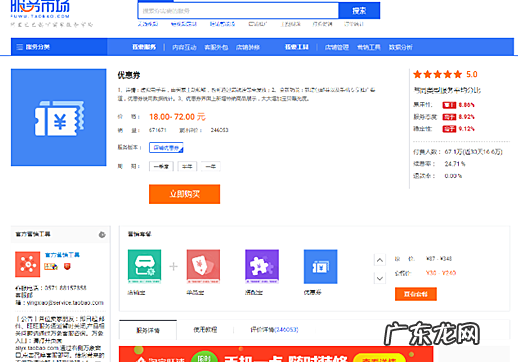Click the round icon in 官方营销工具 header
Image resolution: width=518 pixels, height=363 pixels.
(x=102, y=235)
